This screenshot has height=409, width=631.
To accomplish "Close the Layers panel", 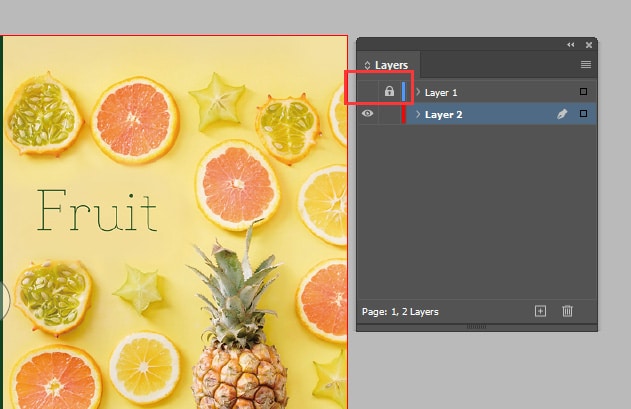I will (x=589, y=45).
